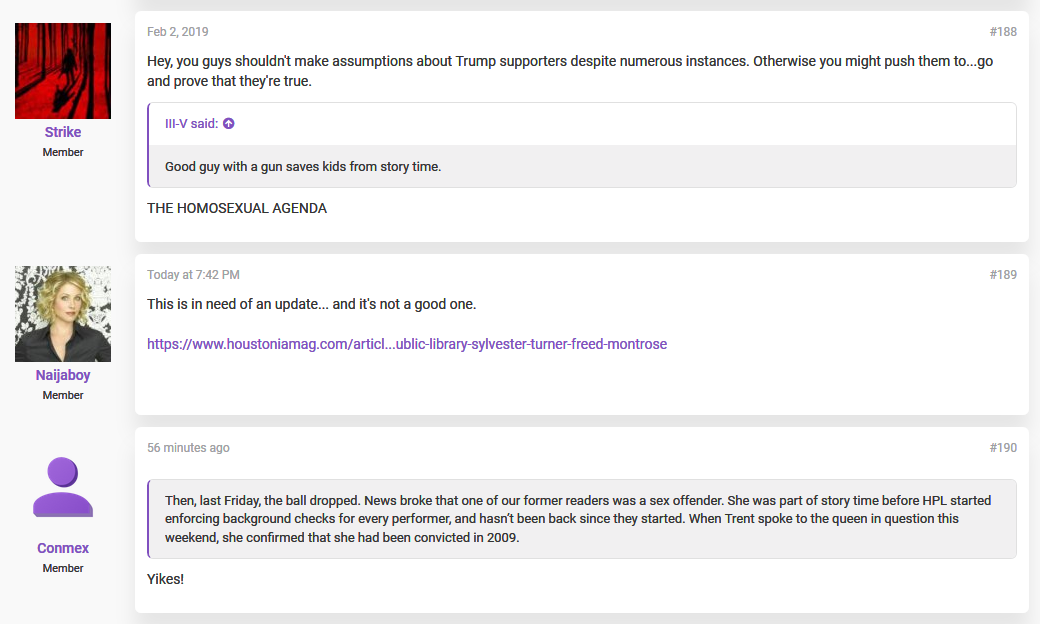The width and height of the screenshot is (1040, 624).
Task: Open post permalink #188
Action: pos(1003,31)
